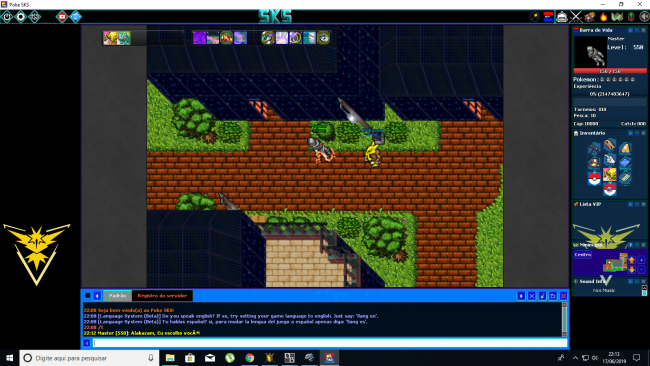This screenshot has height=366, width=650.
Task: Open the backpack icon in the top toolbar
Action: (562, 17)
